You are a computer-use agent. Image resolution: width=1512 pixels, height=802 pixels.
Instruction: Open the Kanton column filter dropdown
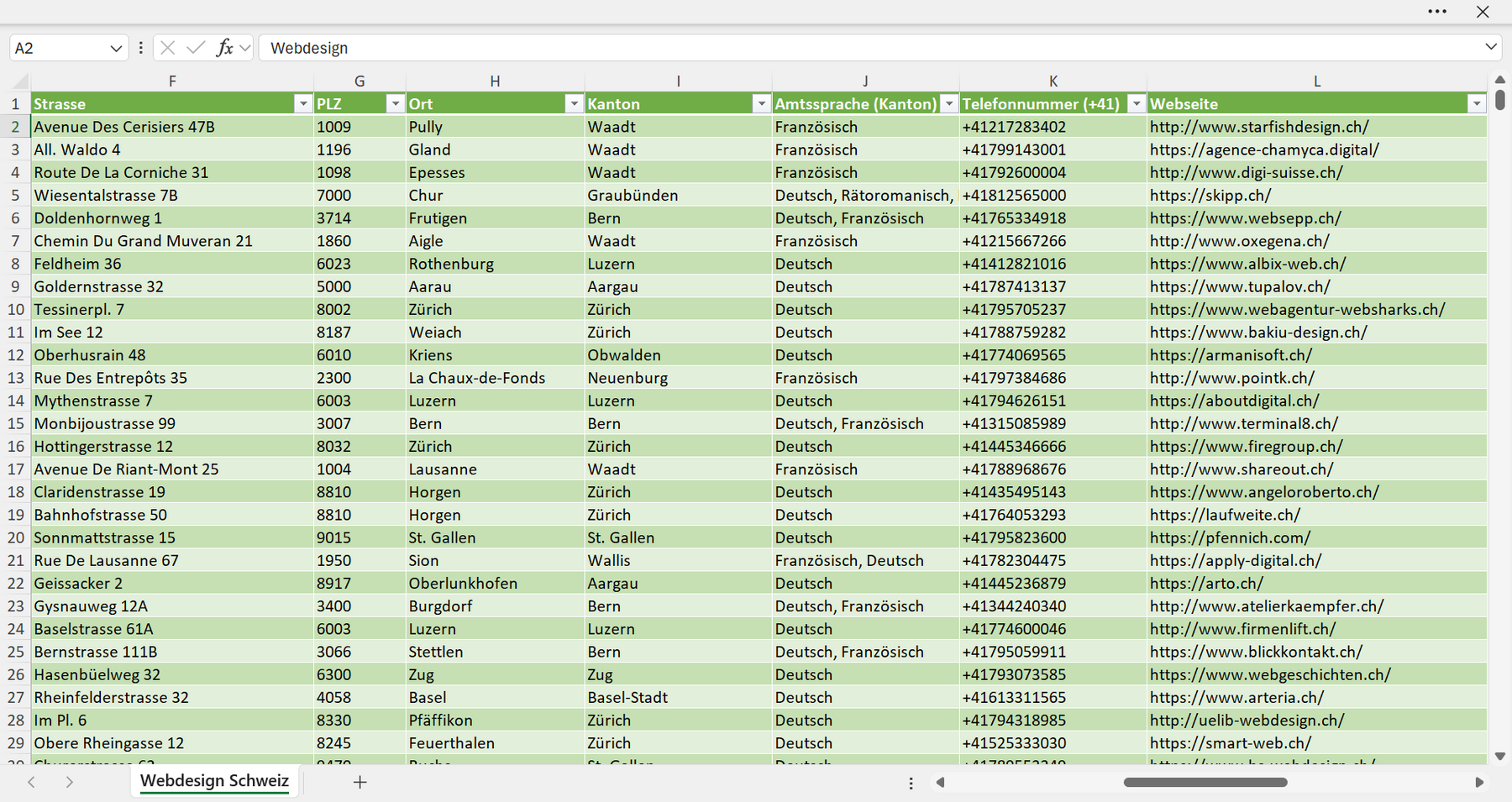click(x=761, y=103)
